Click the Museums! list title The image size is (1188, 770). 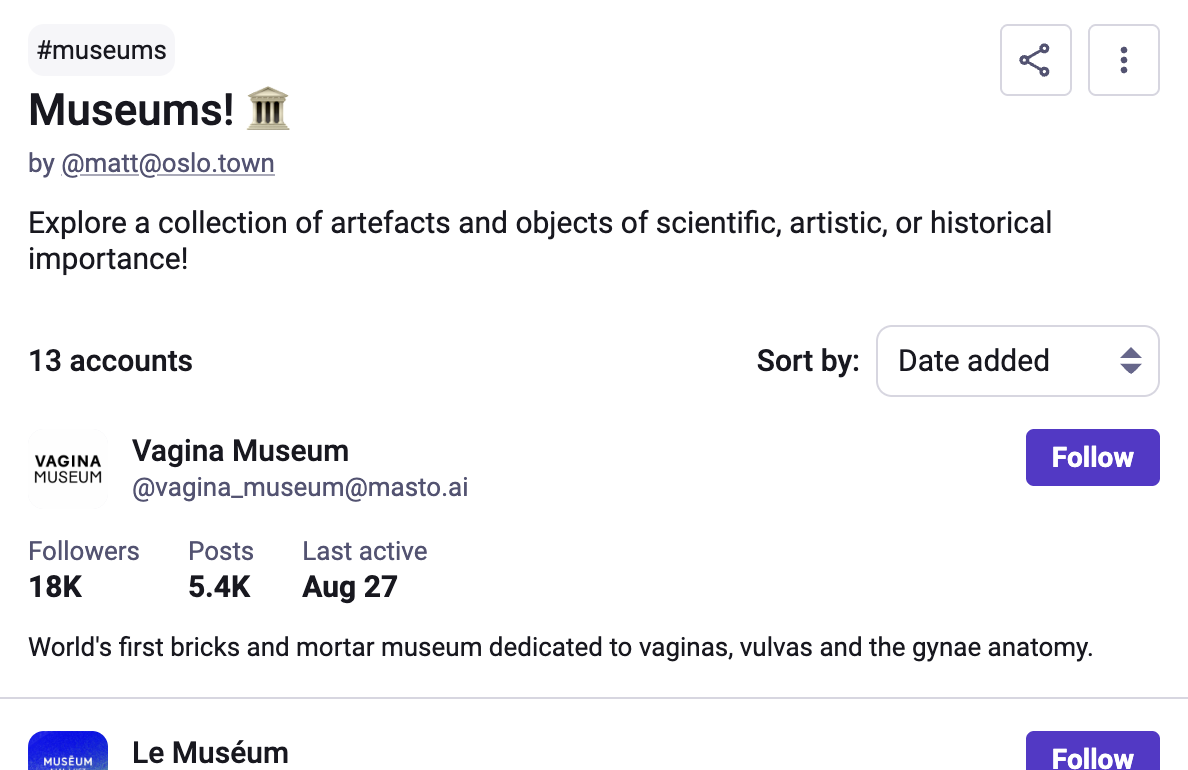(x=131, y=109)
